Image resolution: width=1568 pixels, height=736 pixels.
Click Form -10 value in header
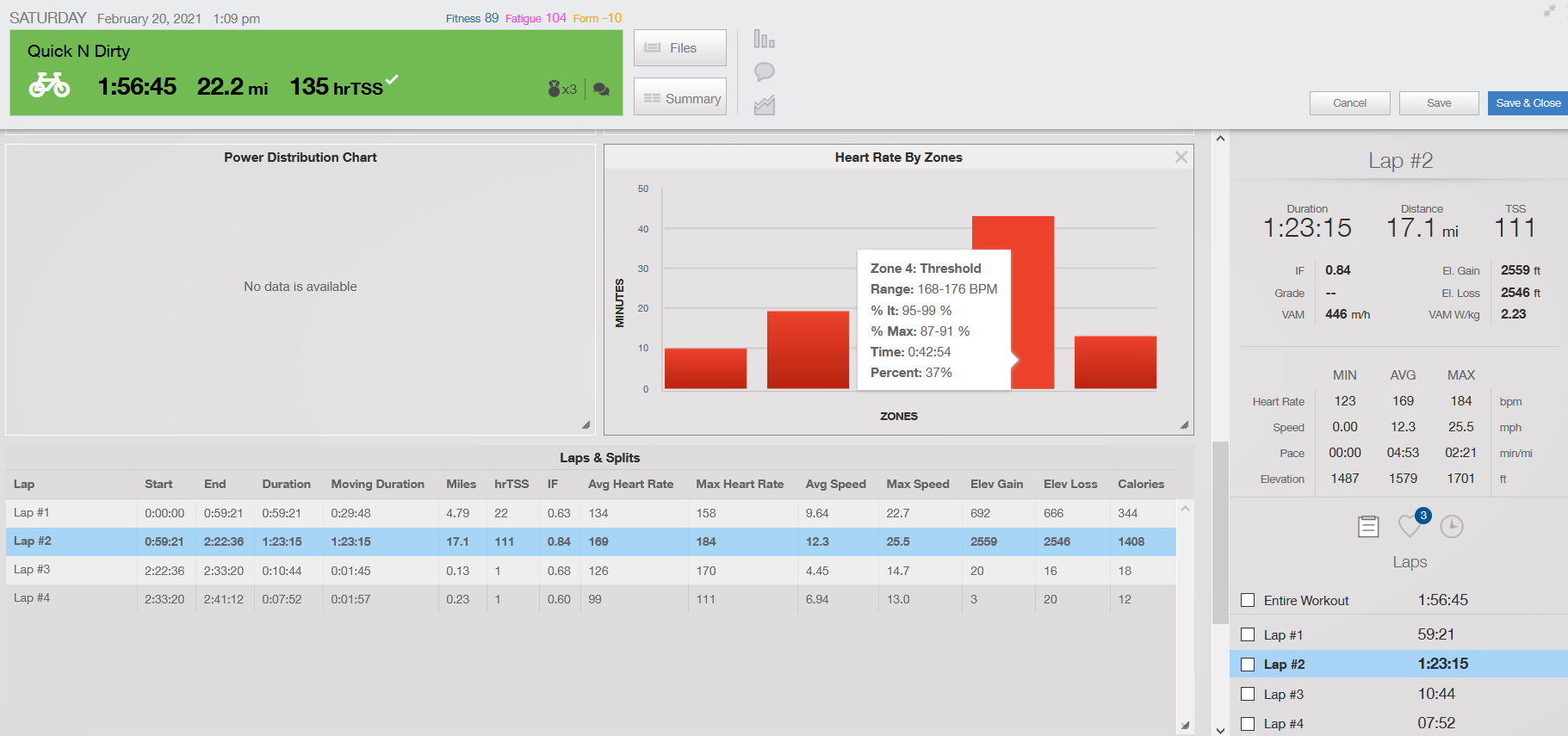597,18
